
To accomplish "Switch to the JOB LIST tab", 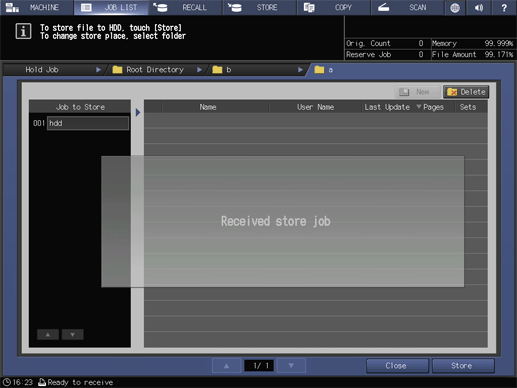I will pos(111,7).
